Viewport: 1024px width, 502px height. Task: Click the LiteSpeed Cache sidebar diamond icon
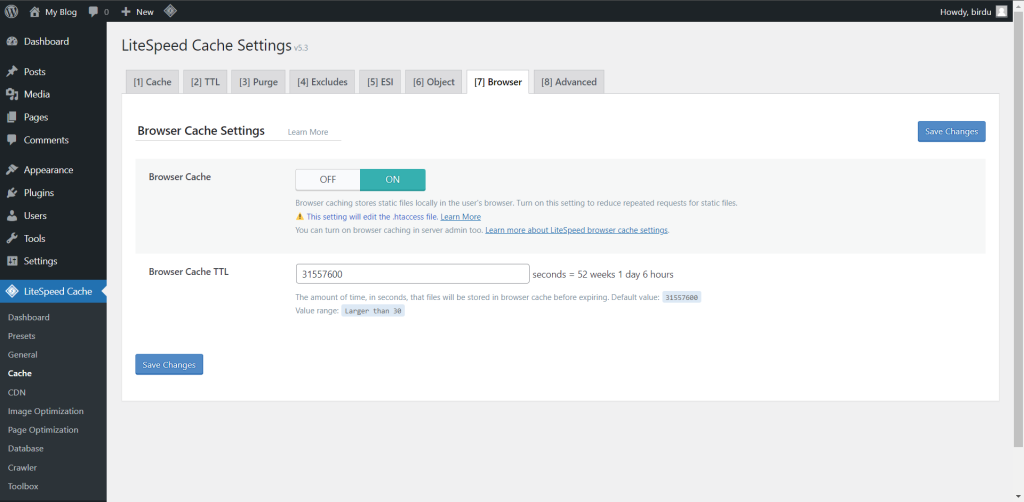point(12,291)
